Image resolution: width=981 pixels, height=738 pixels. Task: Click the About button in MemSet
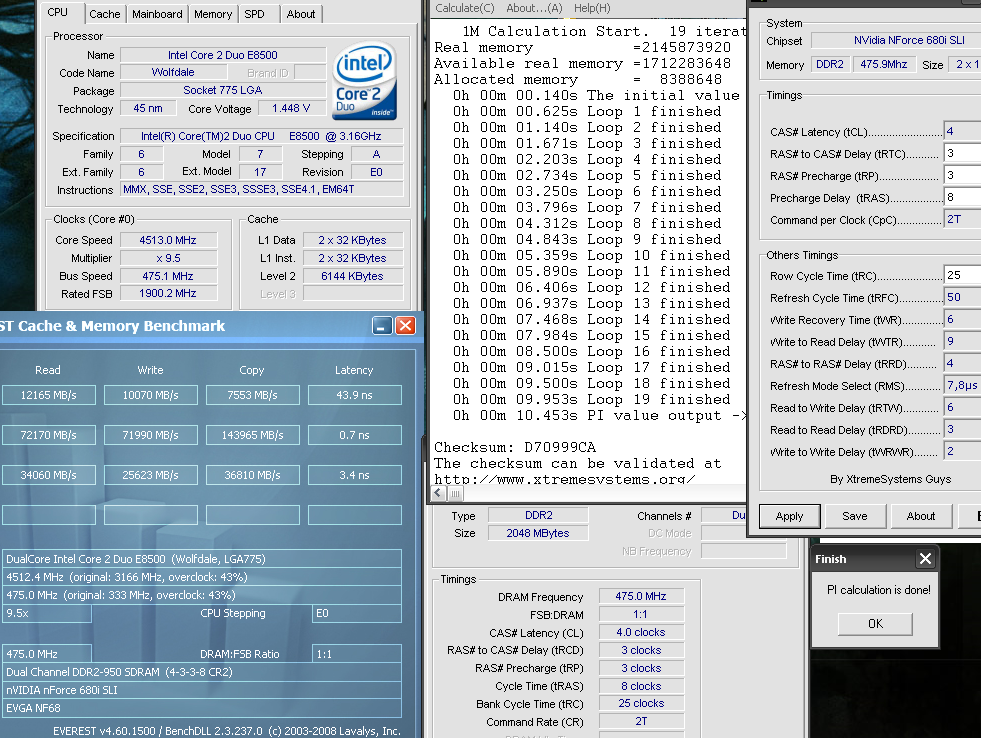pos(921,516)
